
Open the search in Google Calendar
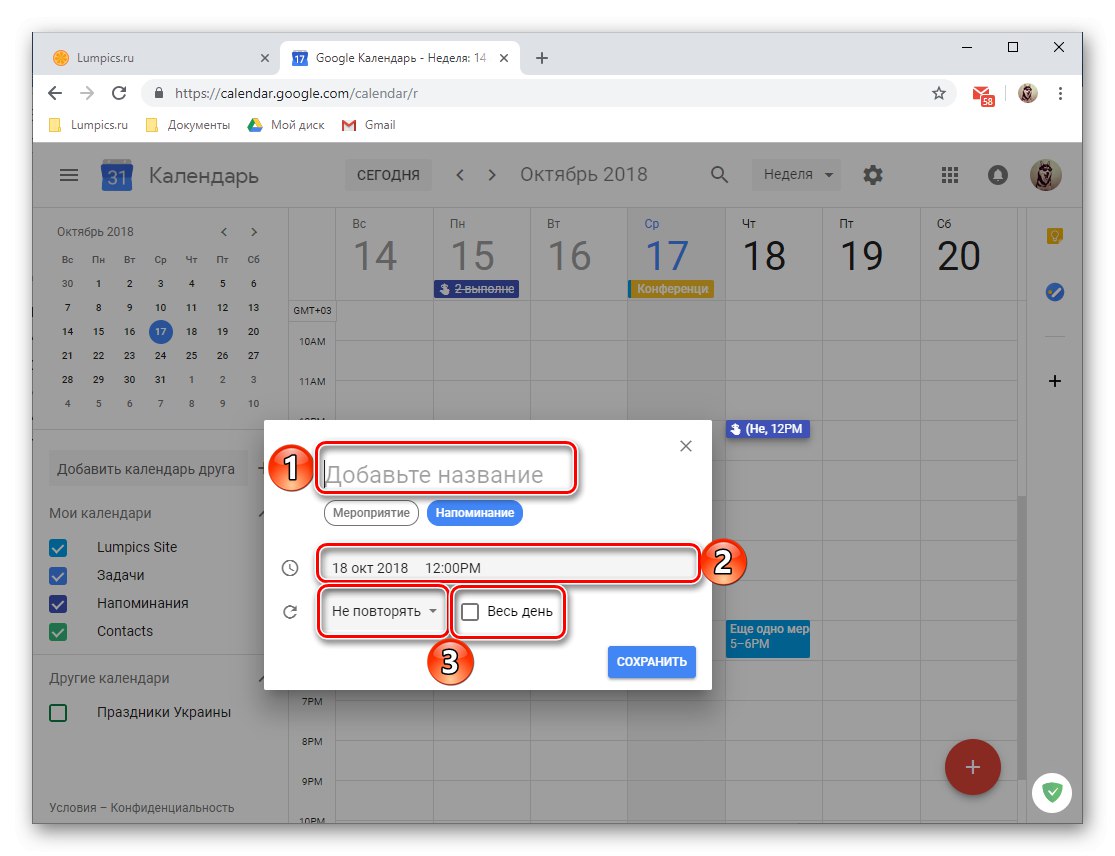click(x=719, y=175)
